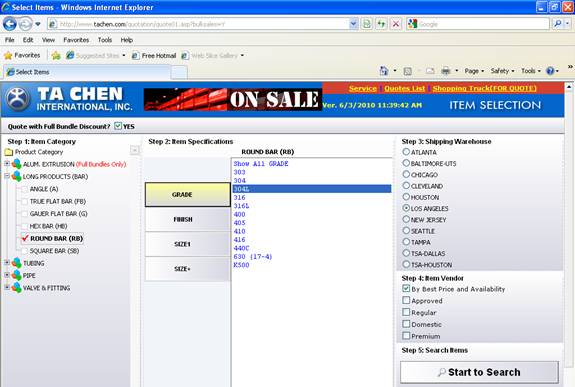This screenshot has width=575, height=387.
Task: Expand the TUBING tree node
Action: coord(7,263)
